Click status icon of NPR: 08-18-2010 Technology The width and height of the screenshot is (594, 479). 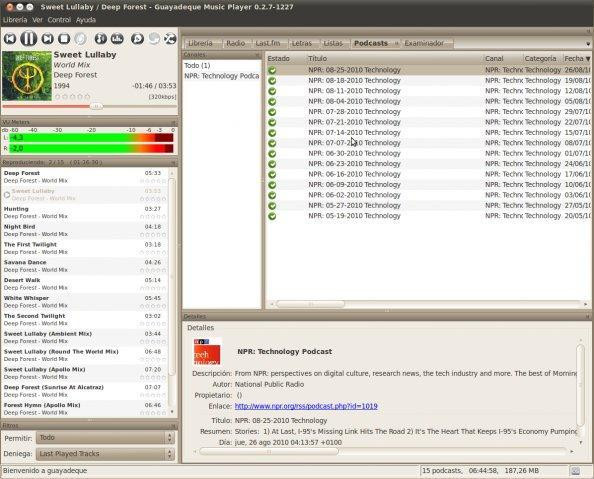272,80
